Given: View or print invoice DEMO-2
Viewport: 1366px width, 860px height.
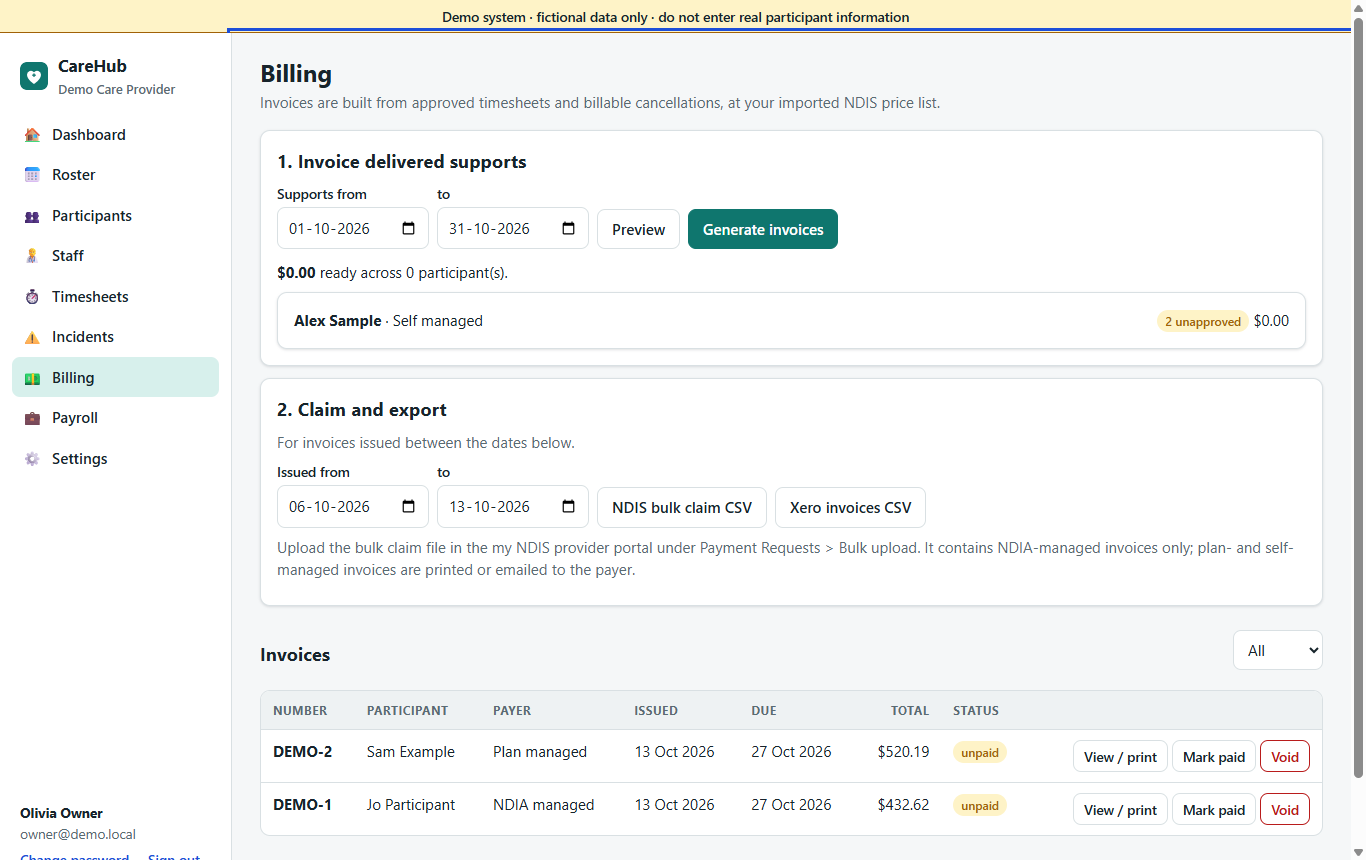Looking at the screenshot, I should coord(1120,756).
